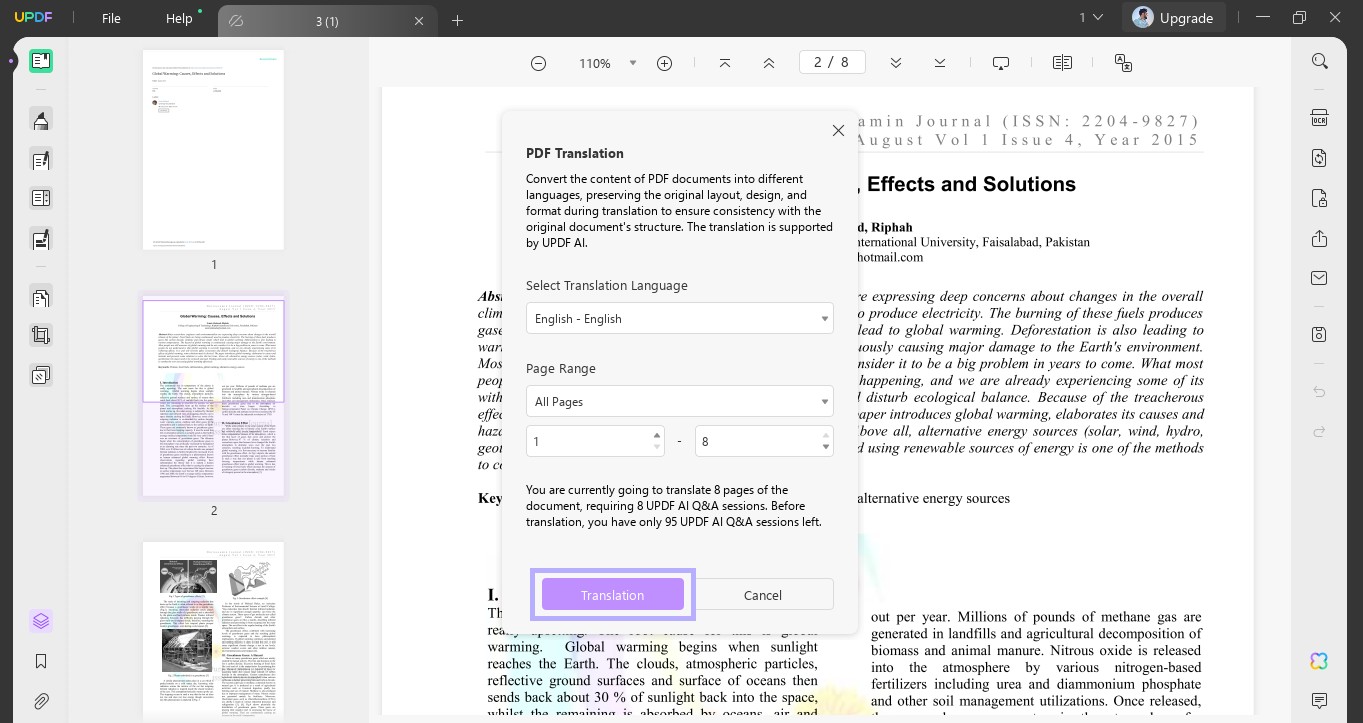The height and width of the screenshot is (723, 1363).
Task: Cancel the PDF translation dialog
Action: (762, 594)
